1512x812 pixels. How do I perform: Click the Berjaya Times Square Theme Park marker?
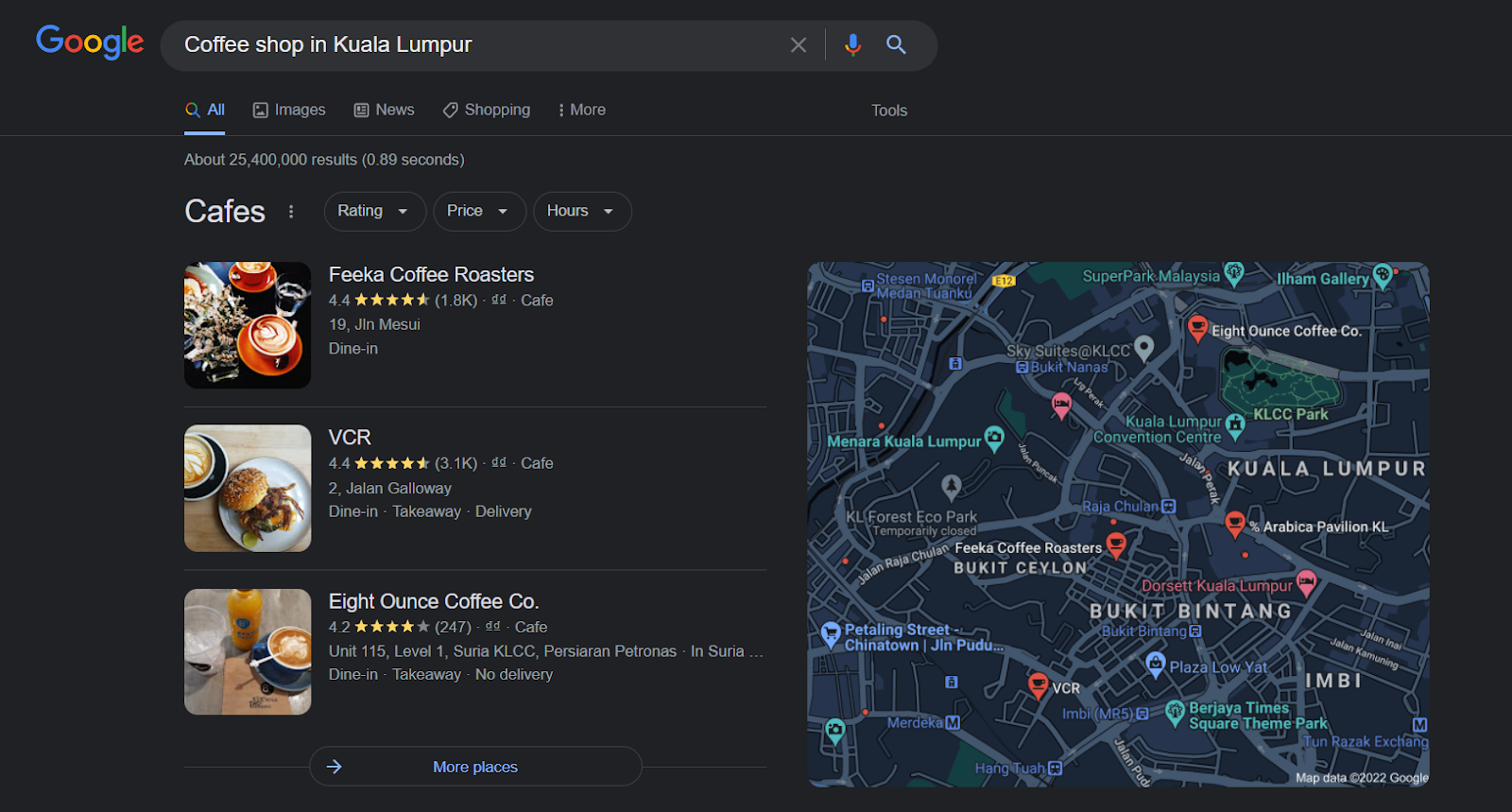click(x=1175, y=712)
